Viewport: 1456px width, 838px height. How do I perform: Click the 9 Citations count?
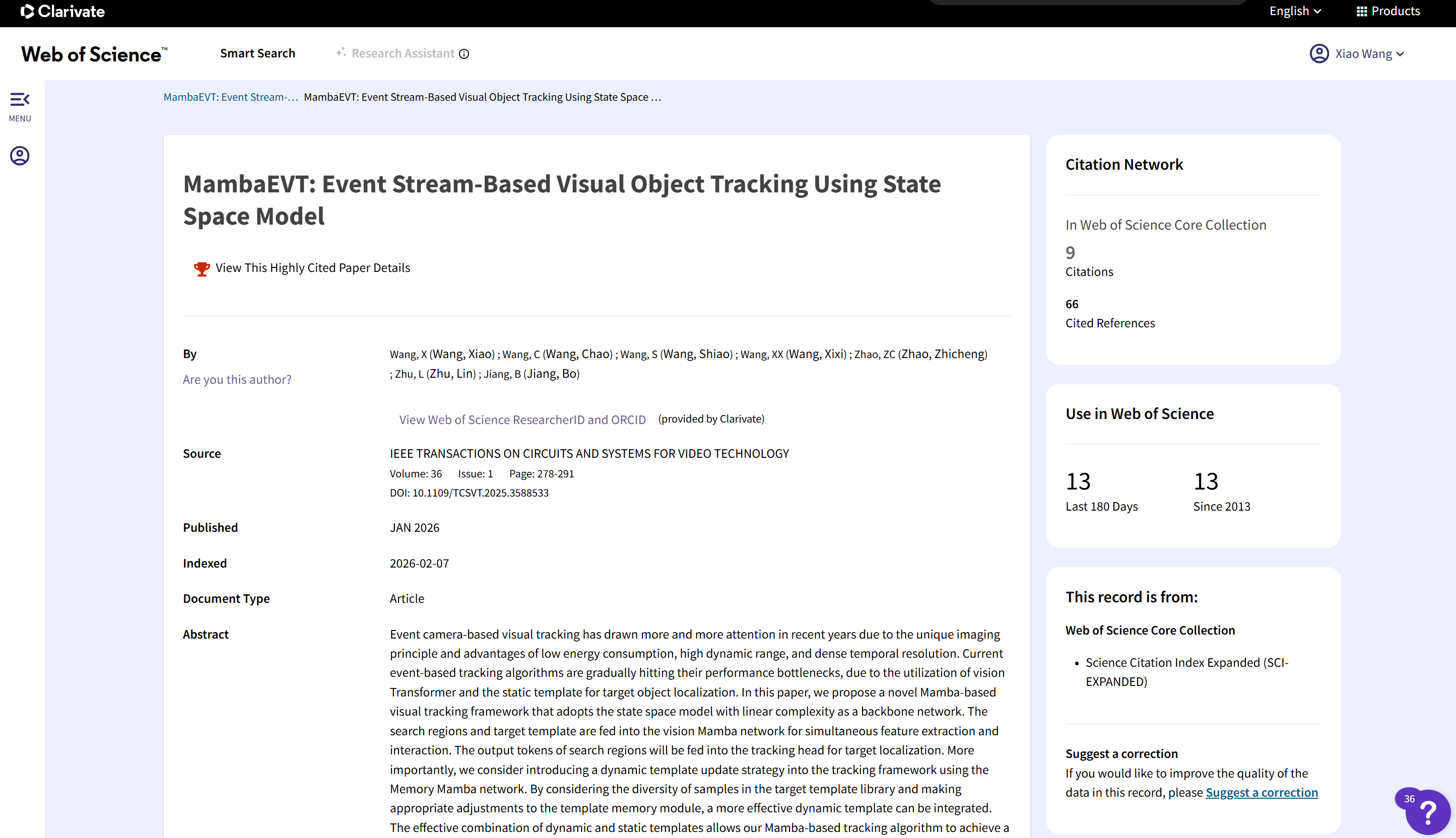(1070, 253)
